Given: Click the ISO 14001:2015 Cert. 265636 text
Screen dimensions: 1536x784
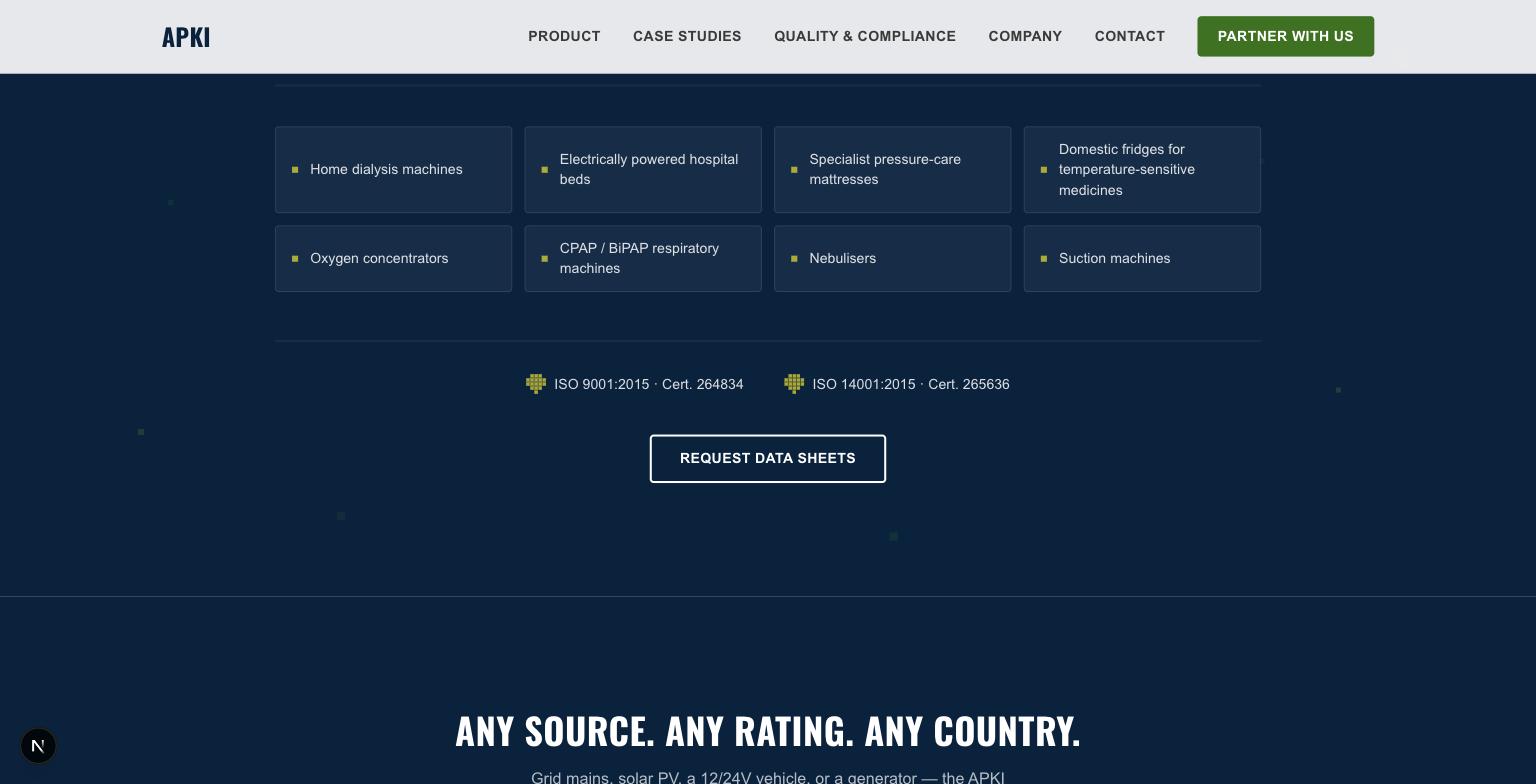Looking at the screenshot, I should (x=911, y=385).
